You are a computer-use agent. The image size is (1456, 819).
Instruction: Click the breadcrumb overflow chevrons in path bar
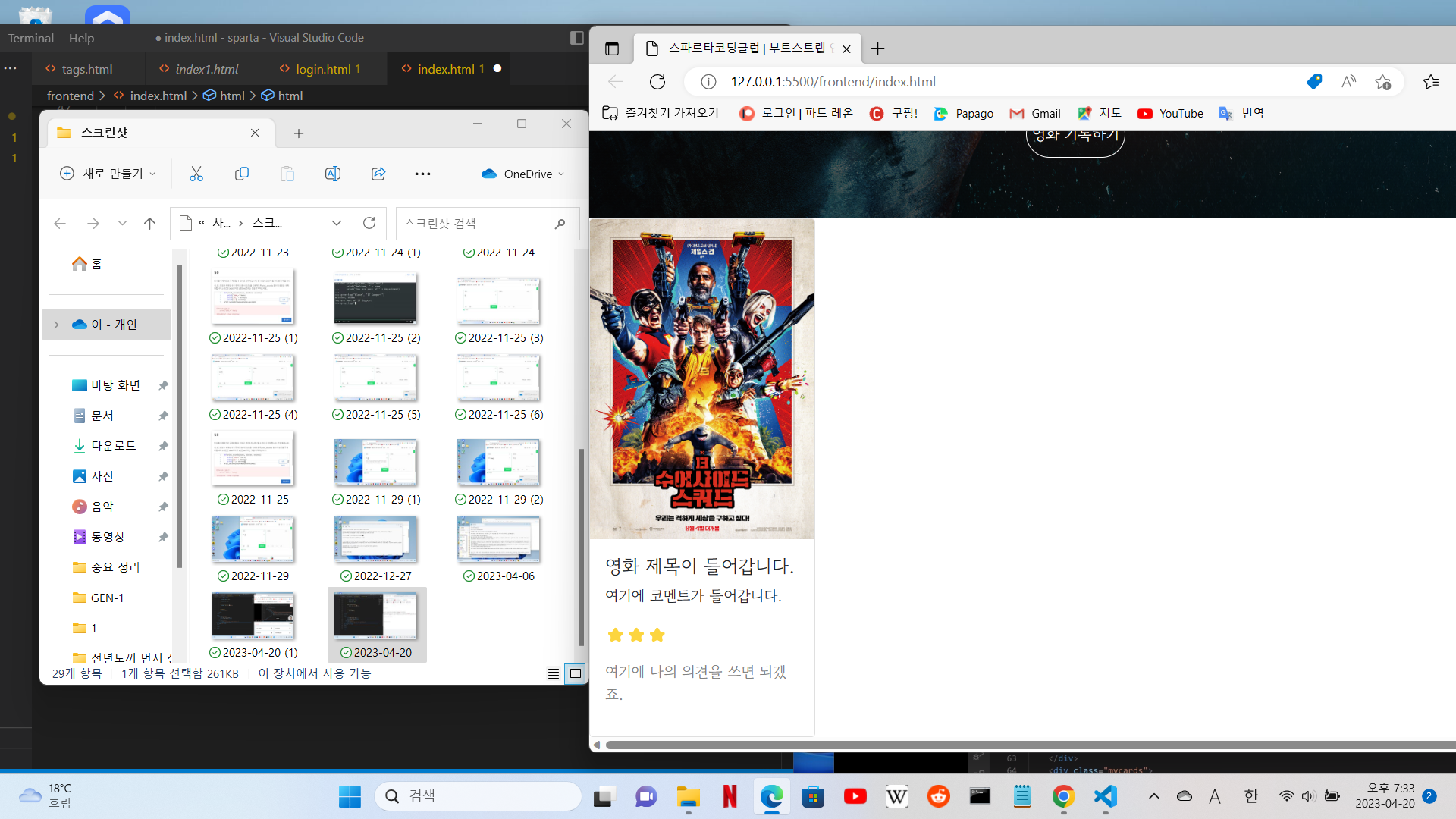(x=202, y=223)
